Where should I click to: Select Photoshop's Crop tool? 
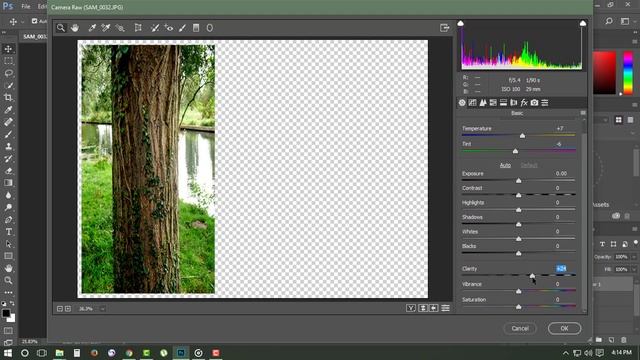pos(9,98)
